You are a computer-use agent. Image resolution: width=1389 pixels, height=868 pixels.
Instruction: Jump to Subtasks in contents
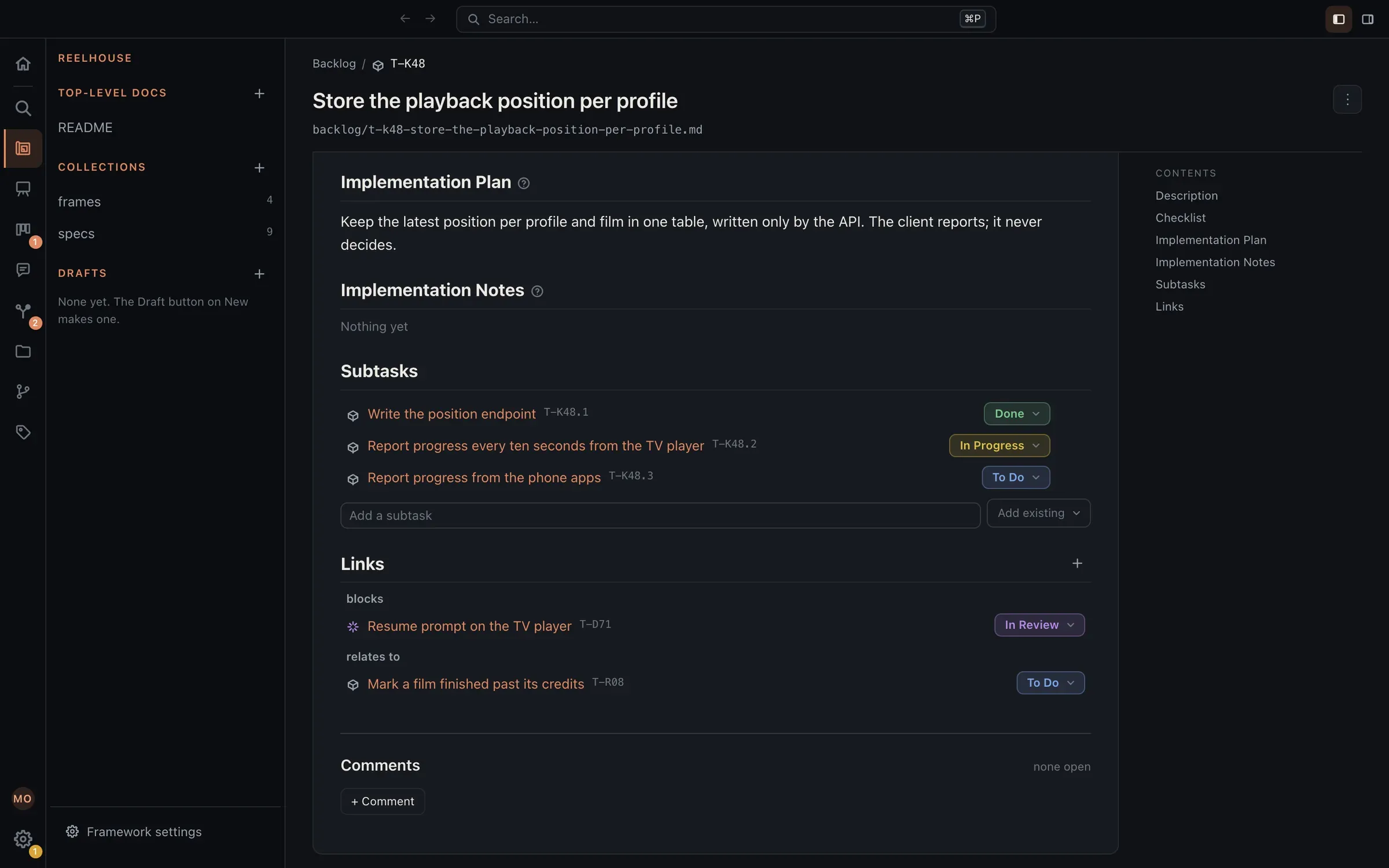tap(1180, 284)
